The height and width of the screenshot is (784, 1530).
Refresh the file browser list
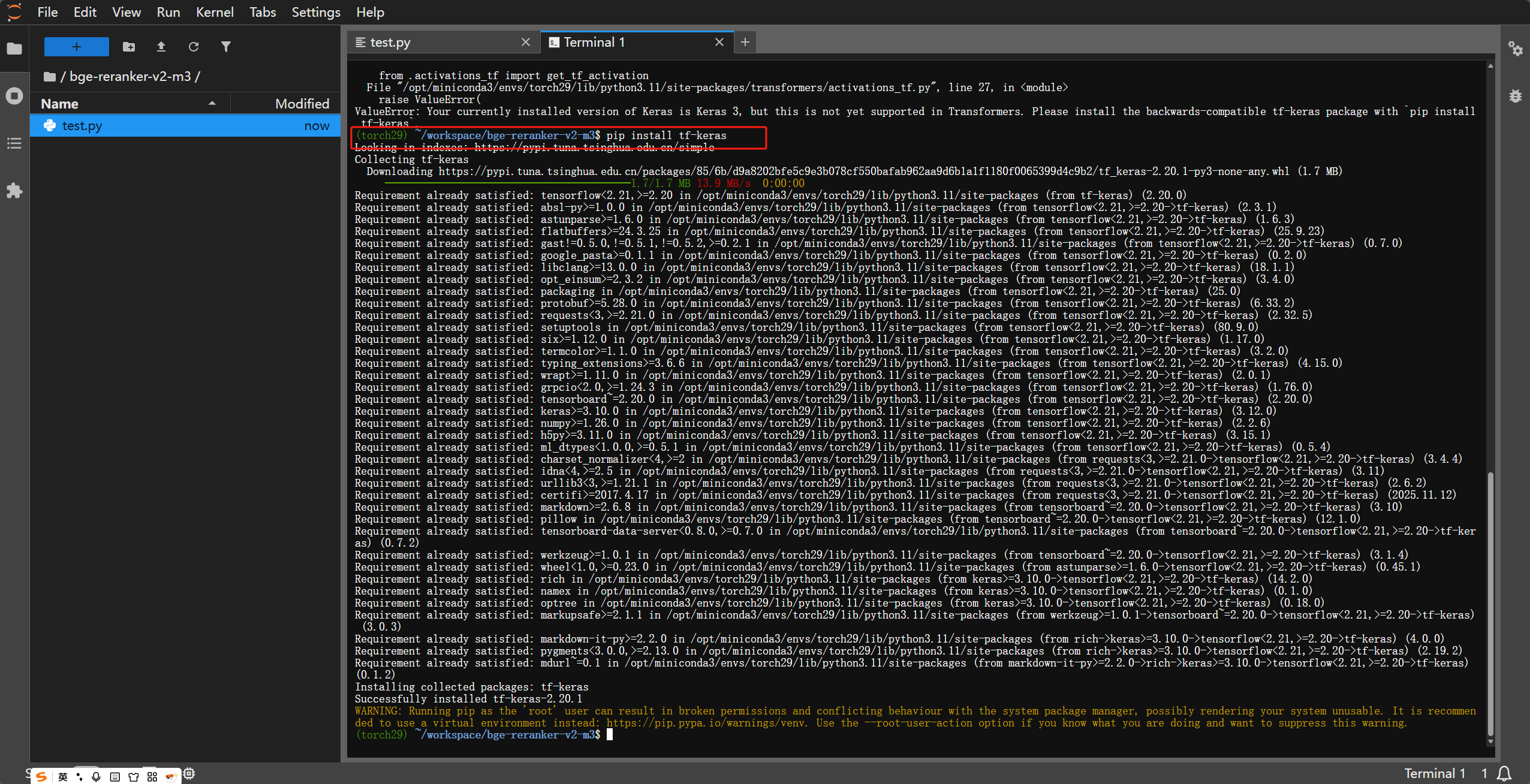(194, 47)
